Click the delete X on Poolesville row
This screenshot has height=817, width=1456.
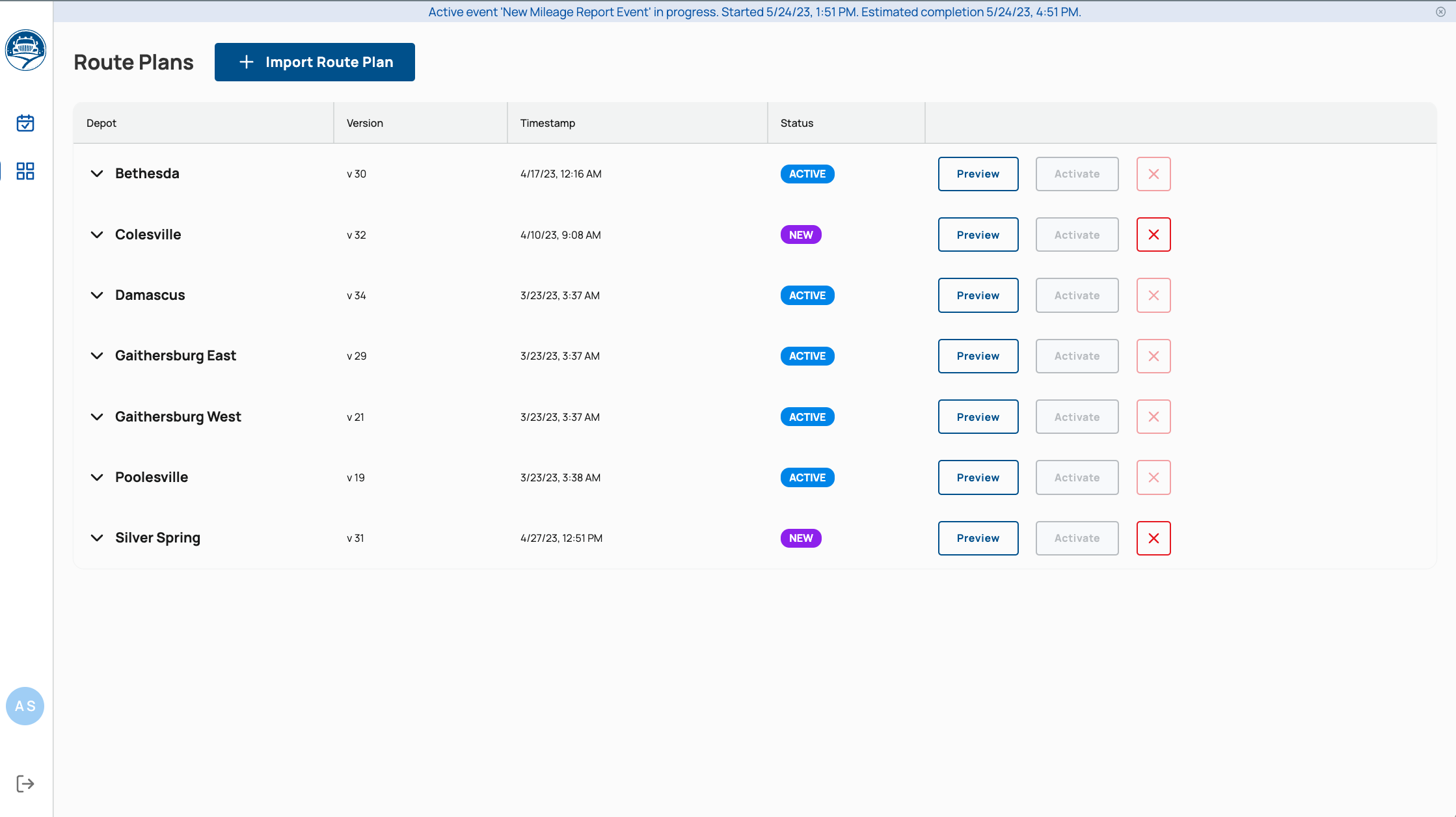pos(1153,477)
